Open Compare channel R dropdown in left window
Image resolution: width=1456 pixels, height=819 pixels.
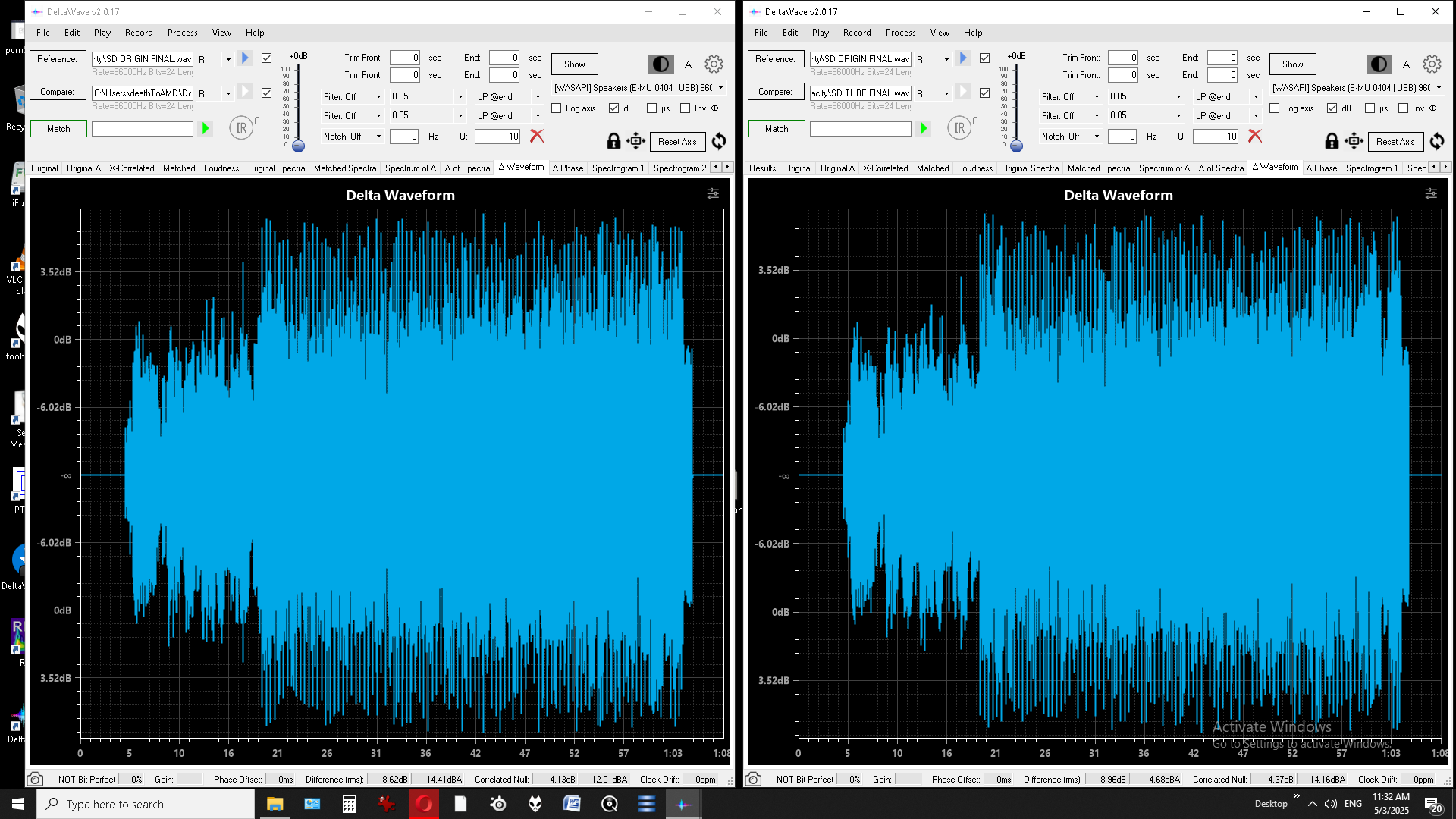click(x=215, y=93)
